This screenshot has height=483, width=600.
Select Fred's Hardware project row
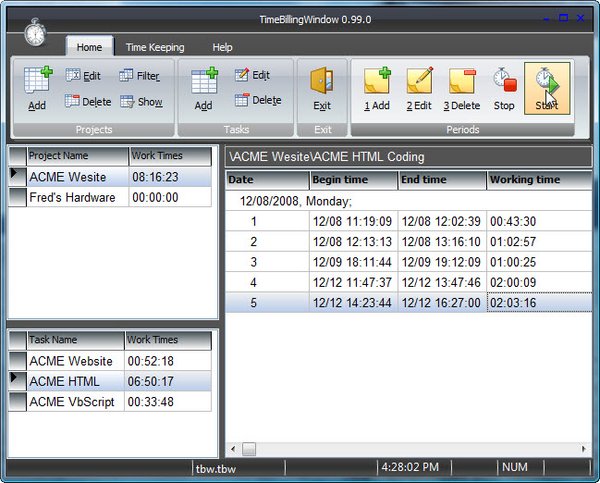(x=110, y=197)
